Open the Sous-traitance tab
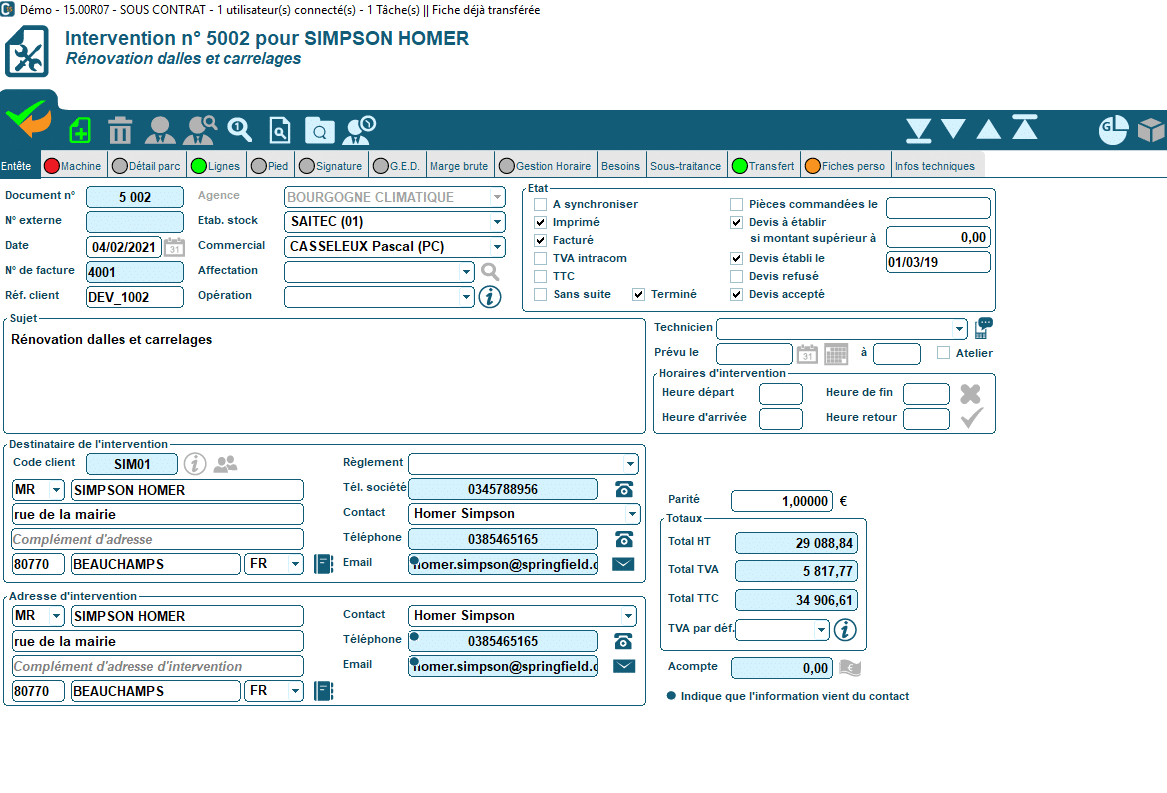 tap(685, 166)
